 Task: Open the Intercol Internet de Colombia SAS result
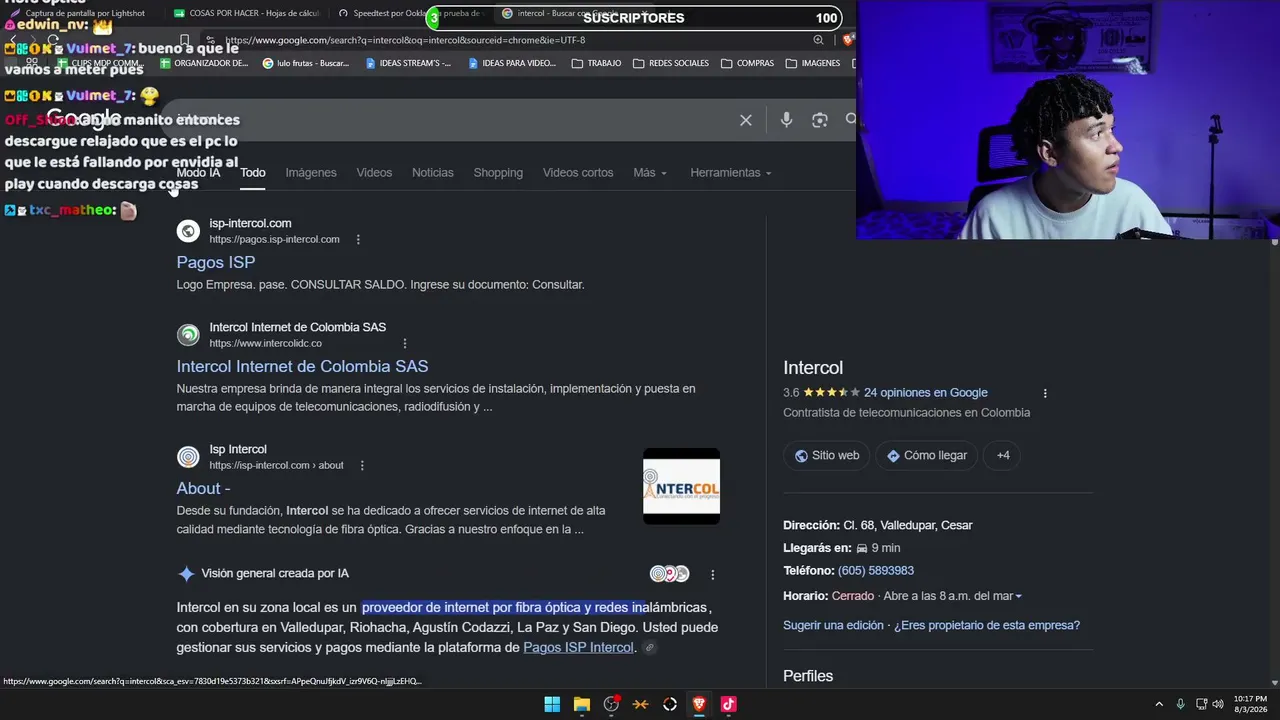point(302,367)
